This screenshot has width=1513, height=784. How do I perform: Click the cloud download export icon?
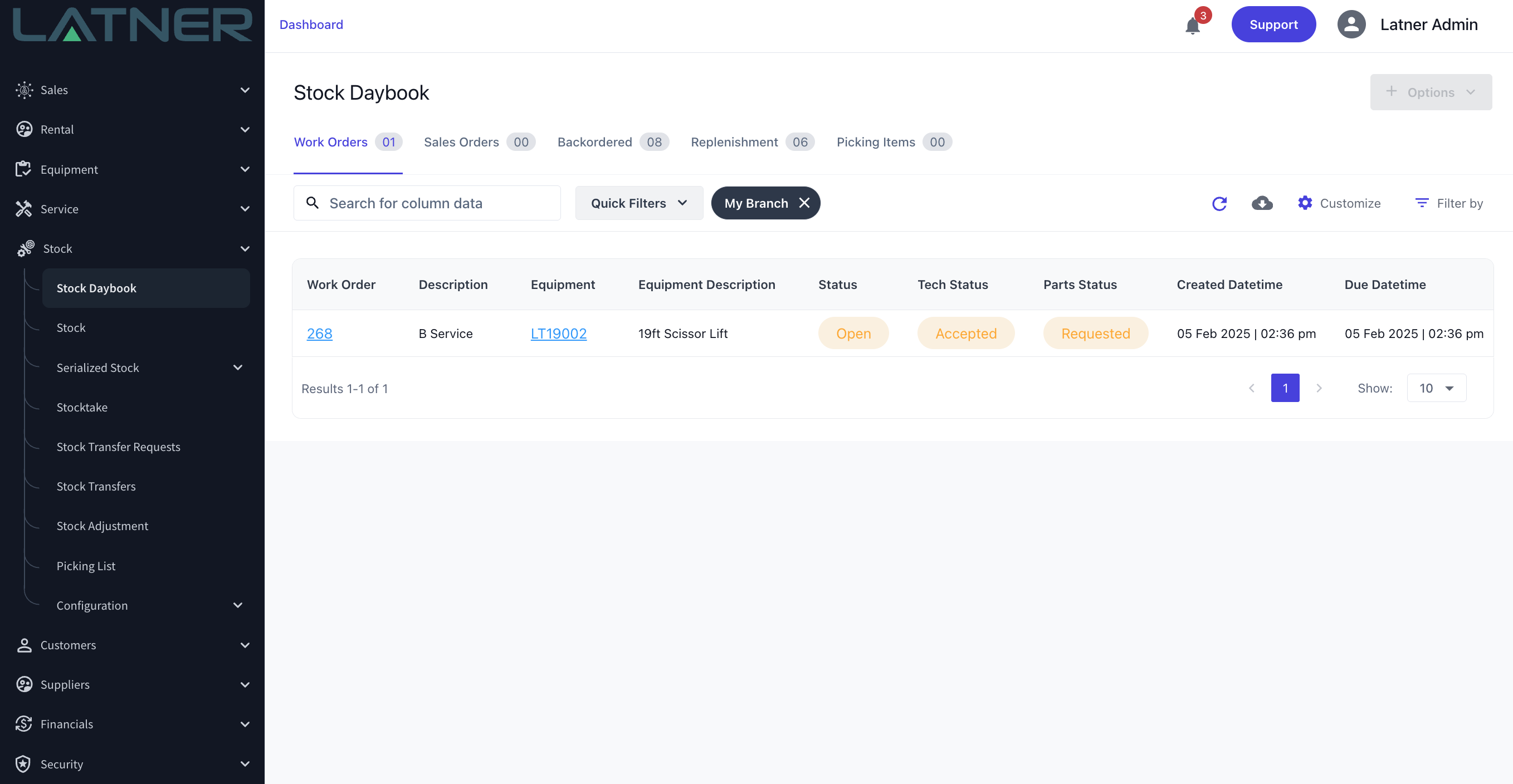[1262, 203]
